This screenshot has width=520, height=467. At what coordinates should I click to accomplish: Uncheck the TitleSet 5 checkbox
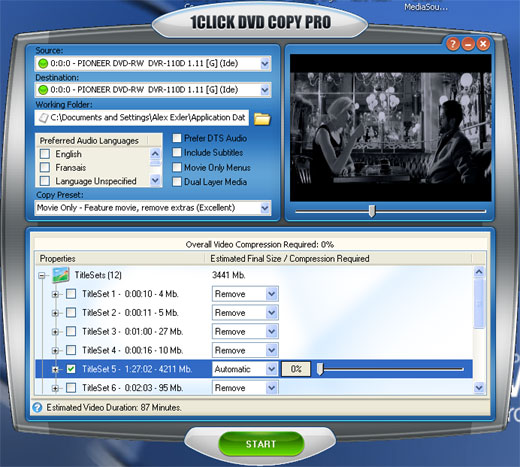(x=71, y=369)
